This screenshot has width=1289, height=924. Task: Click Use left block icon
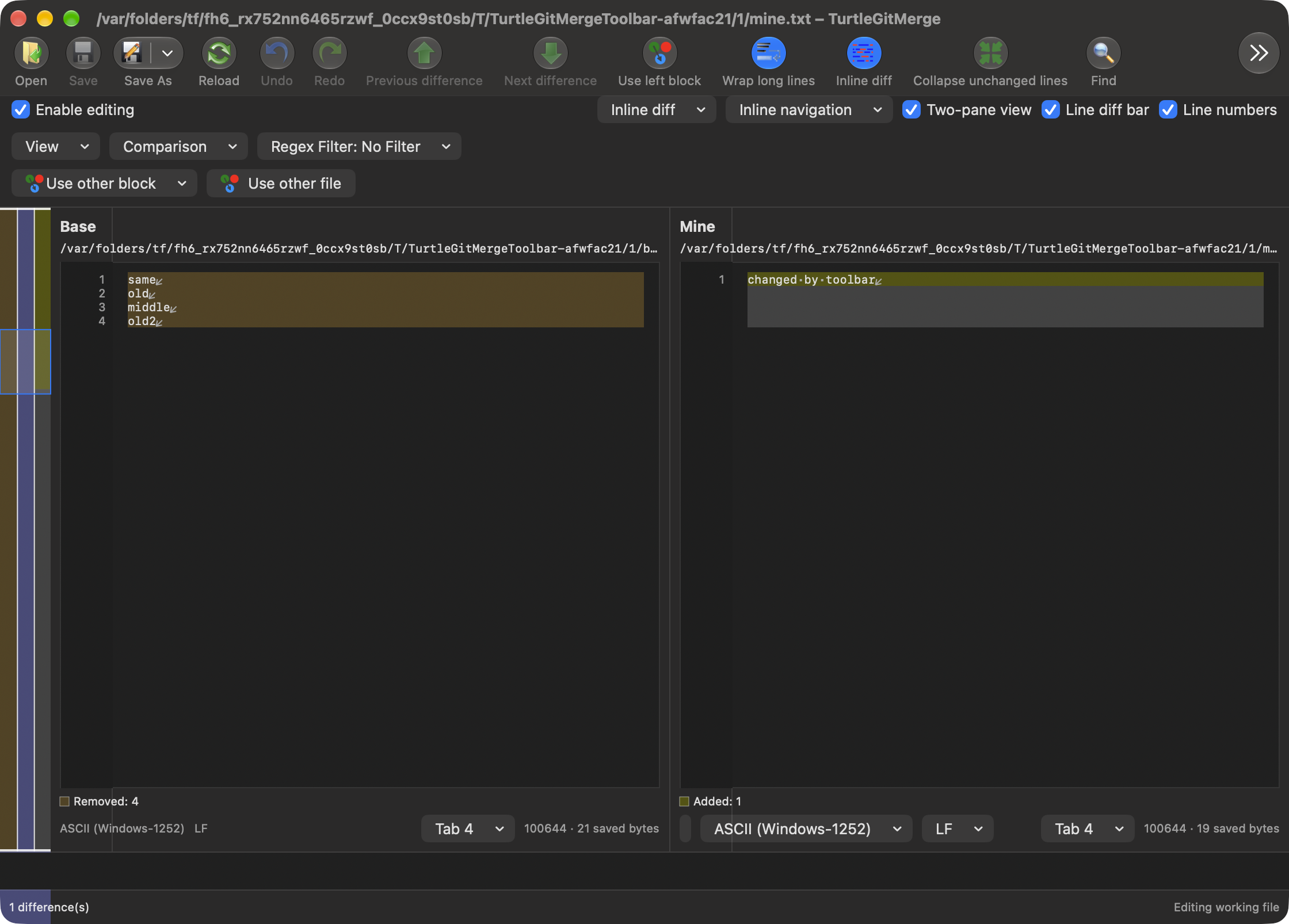(x=659, y=53)
